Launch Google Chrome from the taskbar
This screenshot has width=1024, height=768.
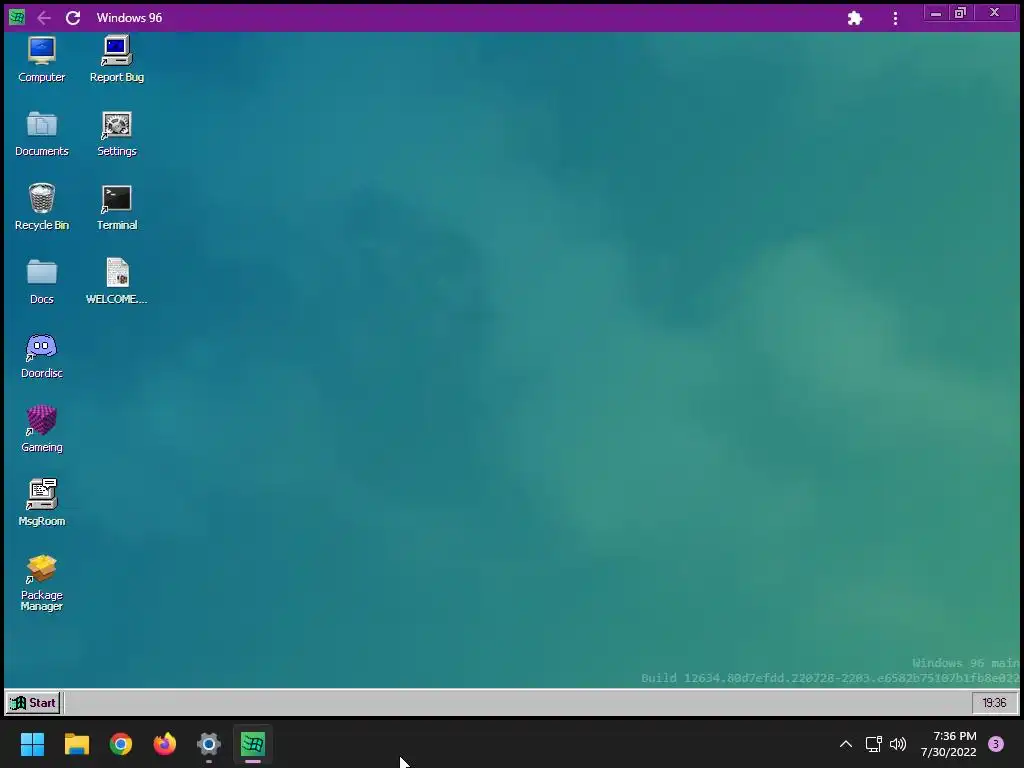(x=121, y=744)
